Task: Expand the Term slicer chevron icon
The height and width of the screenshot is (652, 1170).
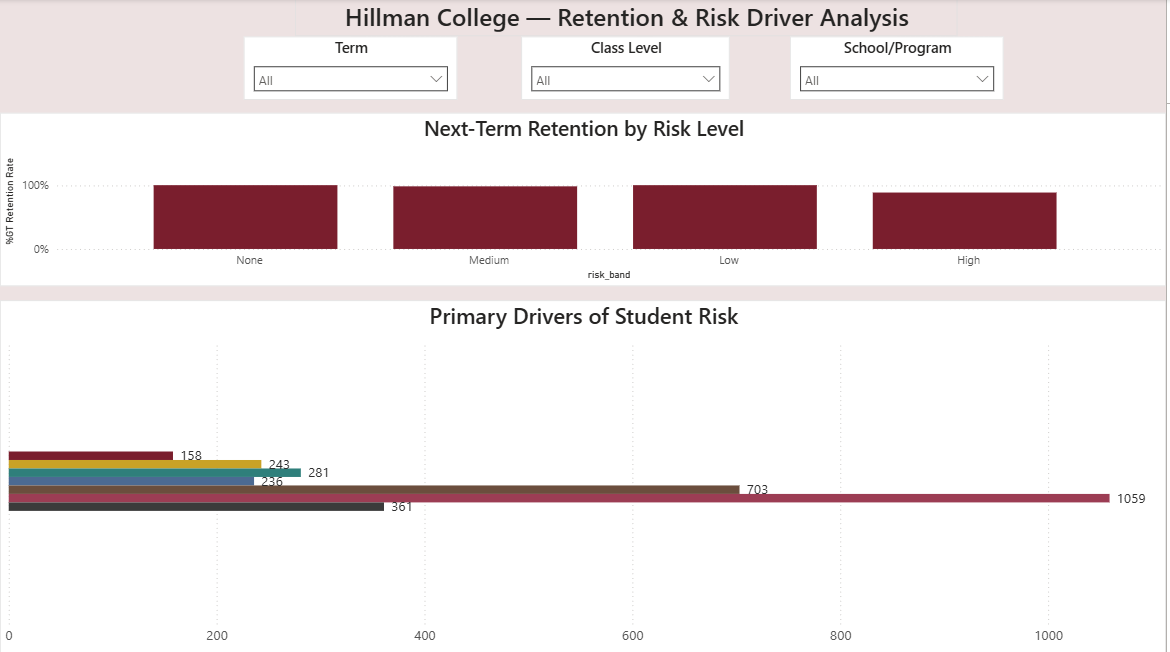Action: pyautogui.click(x=435, y=78)
